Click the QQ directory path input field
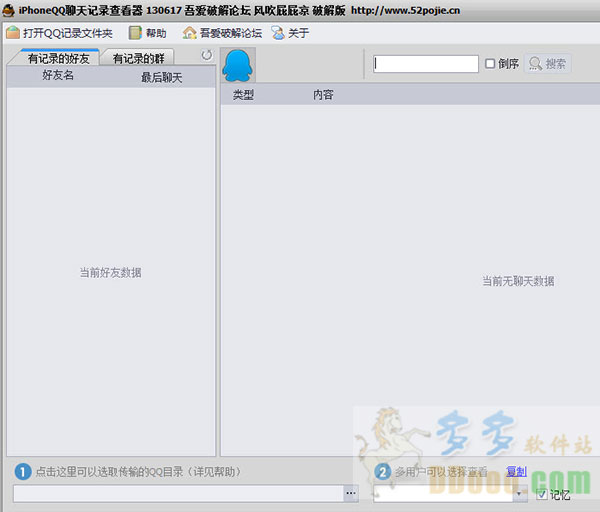This screenshot has height=512, width=600. point(179,494)
